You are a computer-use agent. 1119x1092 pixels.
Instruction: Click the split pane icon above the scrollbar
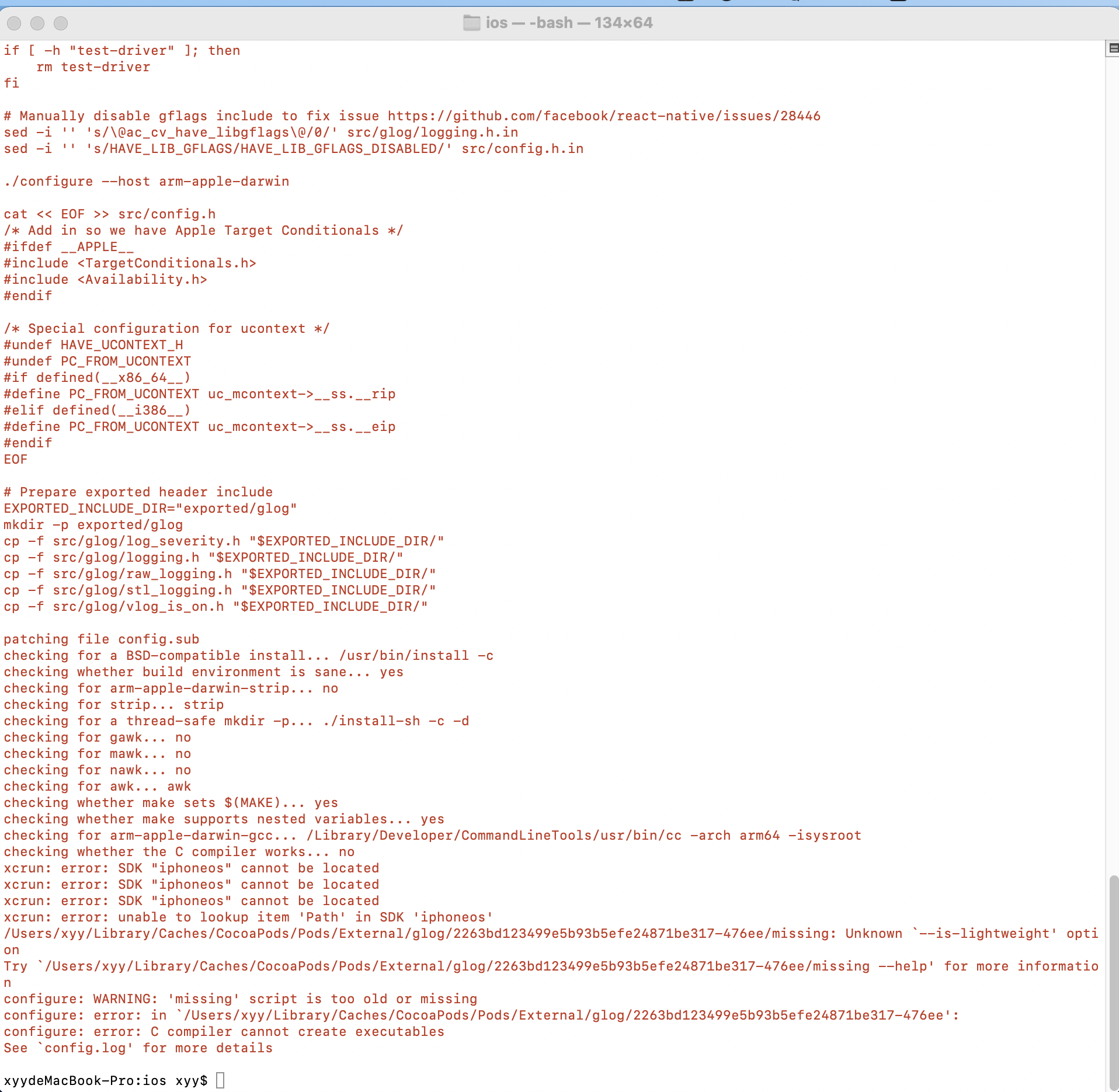click(1113, 48)
